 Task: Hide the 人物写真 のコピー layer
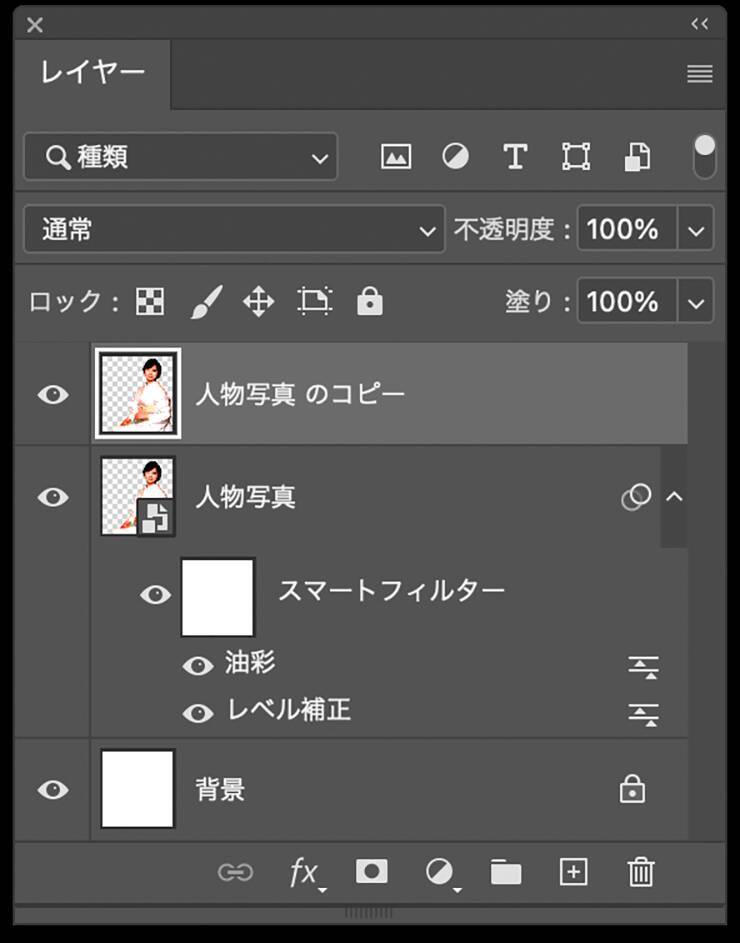point(53,394)
